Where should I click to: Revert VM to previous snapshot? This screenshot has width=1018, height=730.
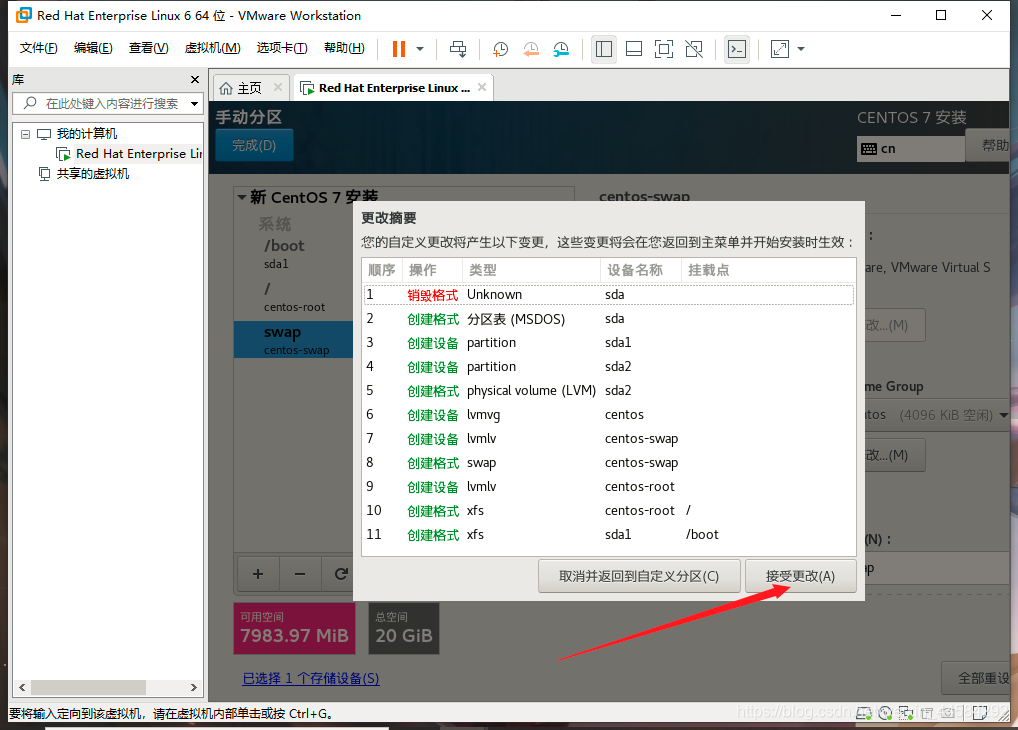click(531, 49)
